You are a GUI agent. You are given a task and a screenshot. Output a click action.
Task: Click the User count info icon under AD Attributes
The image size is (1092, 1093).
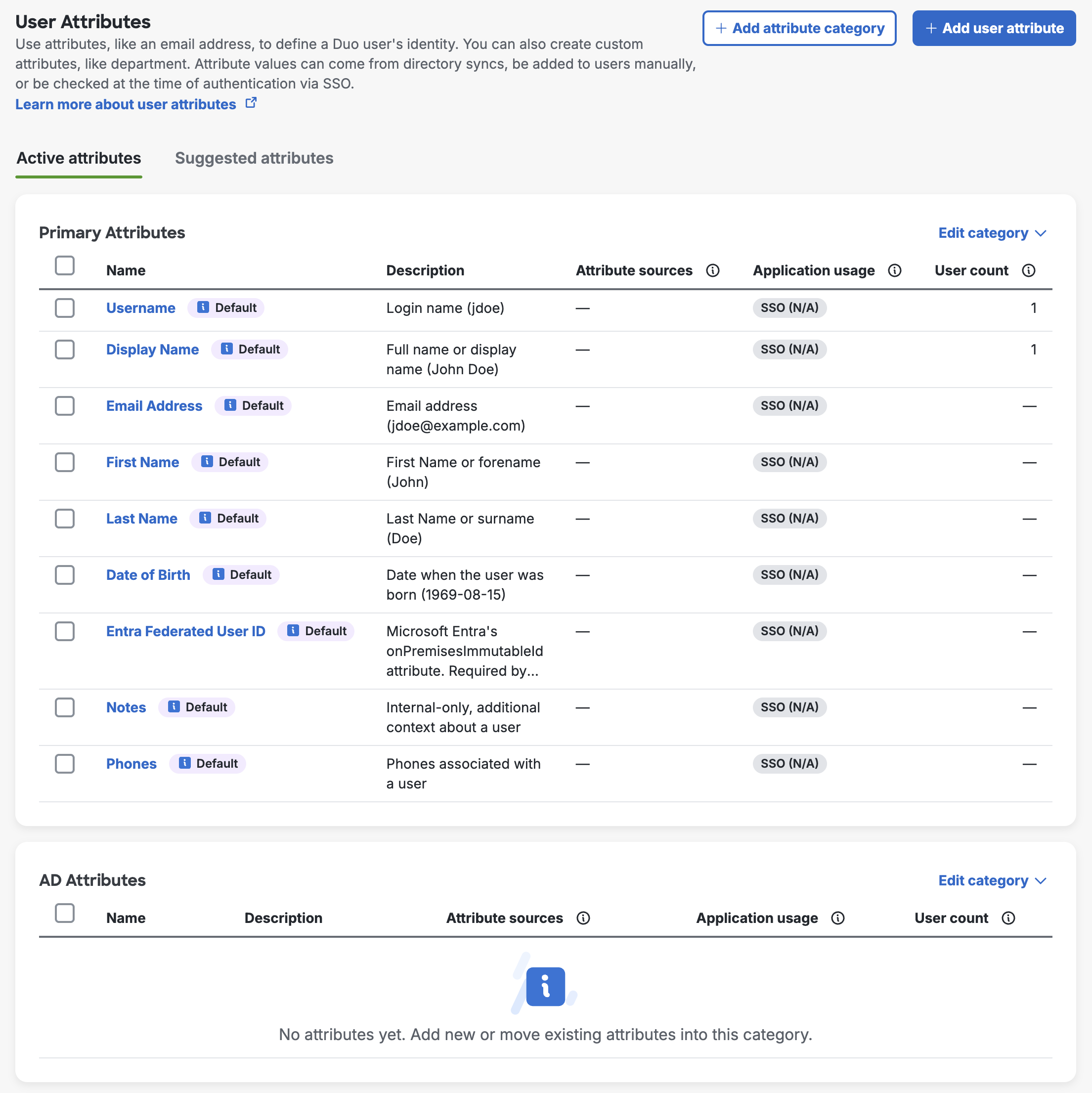point(1009,918)
